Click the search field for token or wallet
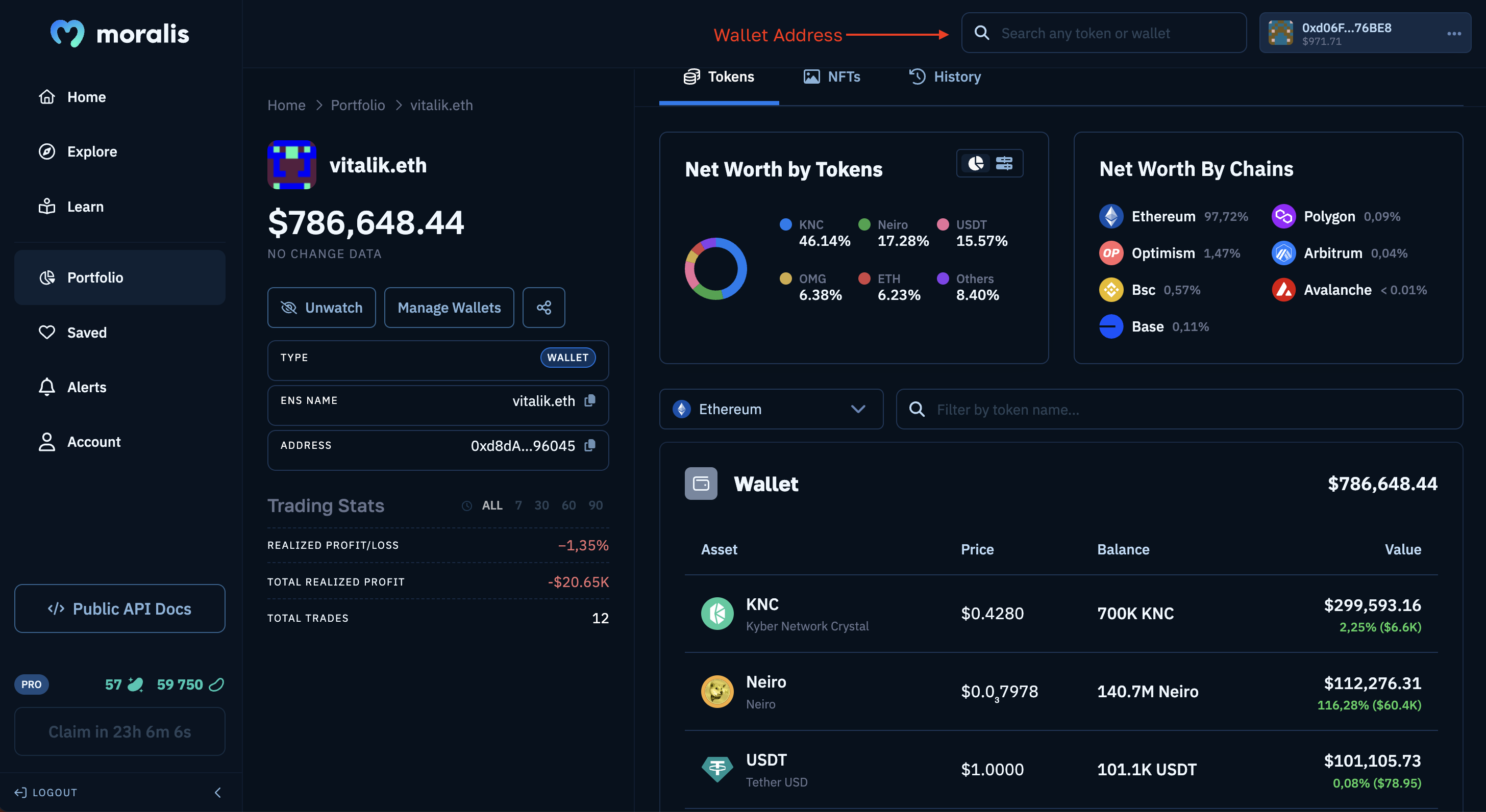Image resolution: width=1486 pixels, height=812 pixels. (1104, 33)
